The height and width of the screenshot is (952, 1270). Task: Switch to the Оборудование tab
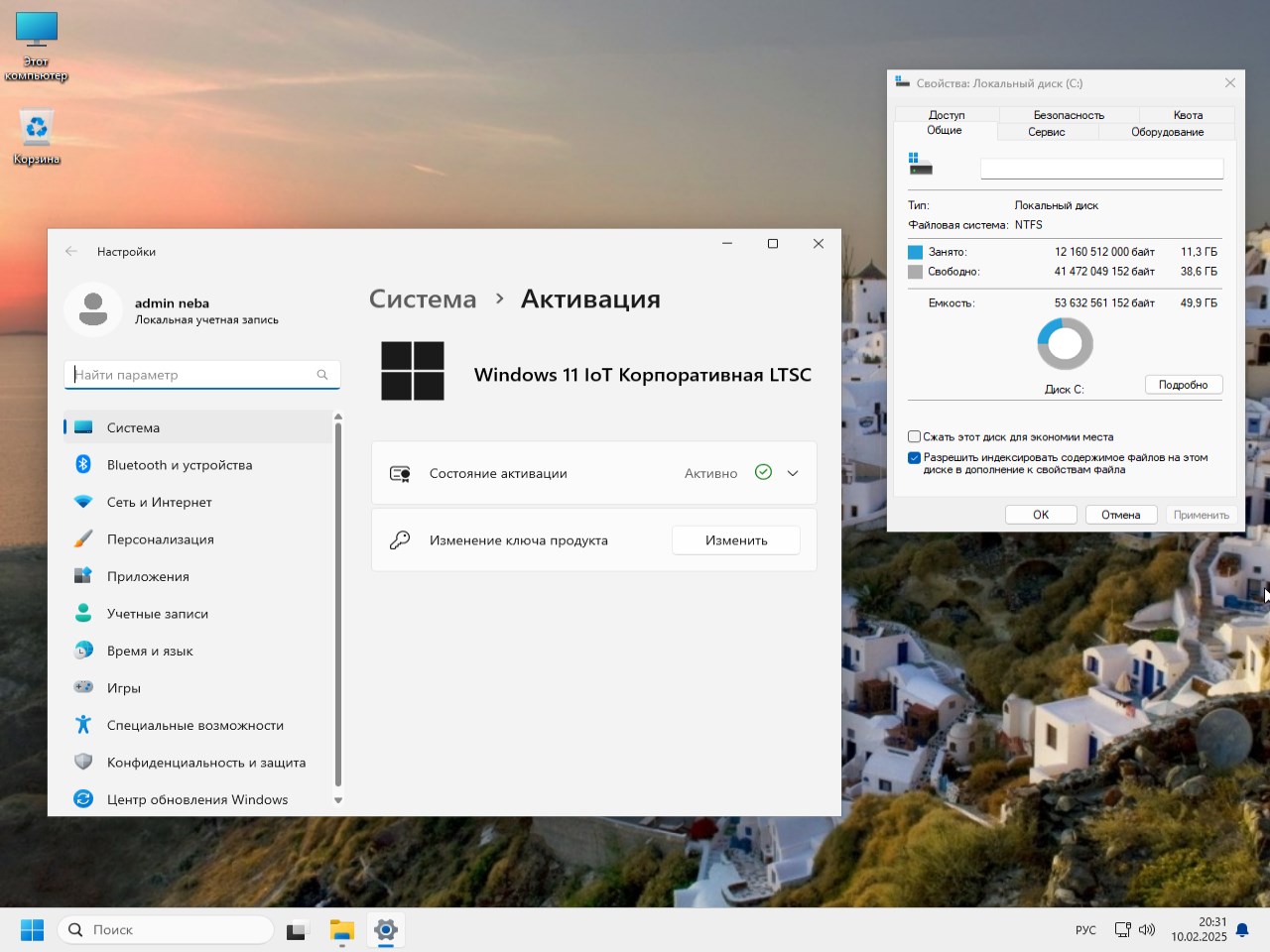click(1167, 132)
